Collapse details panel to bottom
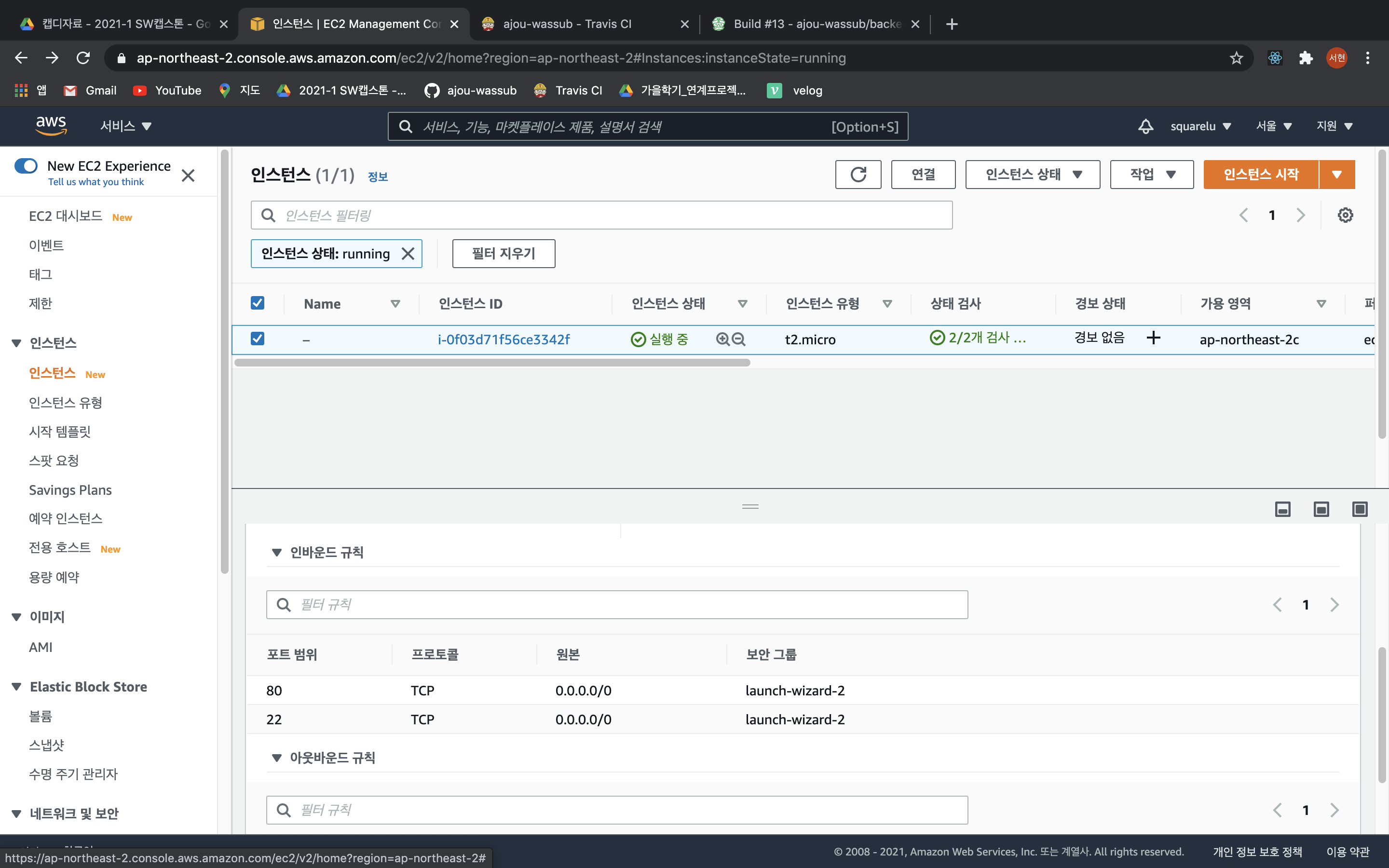Viewport: 1389px width, 868px height. (x=1283, y=509)
